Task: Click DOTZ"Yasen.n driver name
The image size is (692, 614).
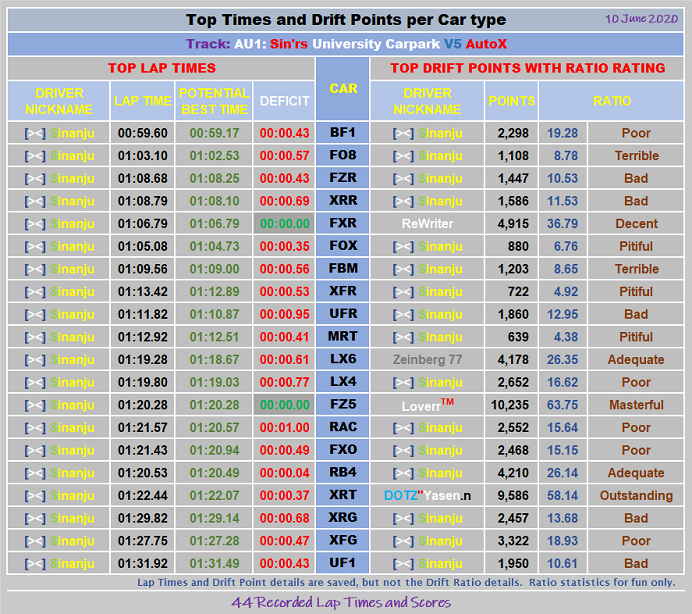Action: 427,496
